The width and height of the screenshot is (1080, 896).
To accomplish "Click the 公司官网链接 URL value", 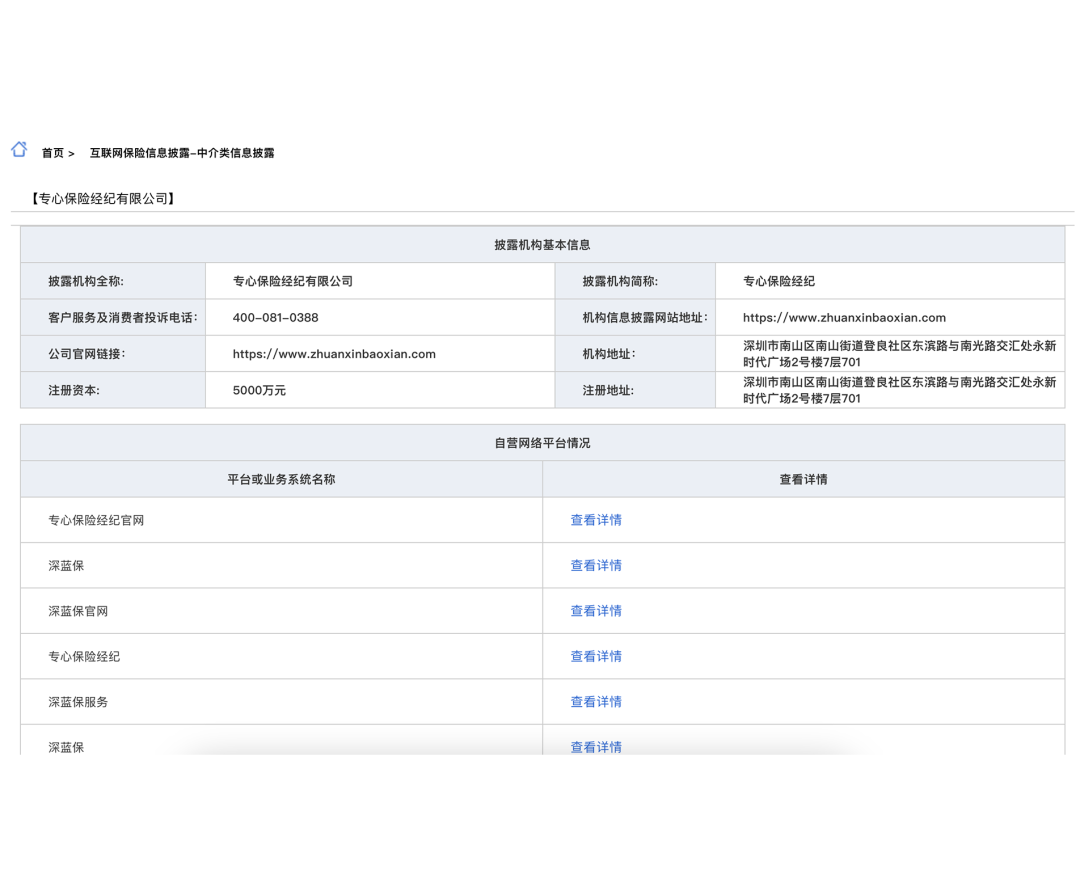I will coord(334,354).
